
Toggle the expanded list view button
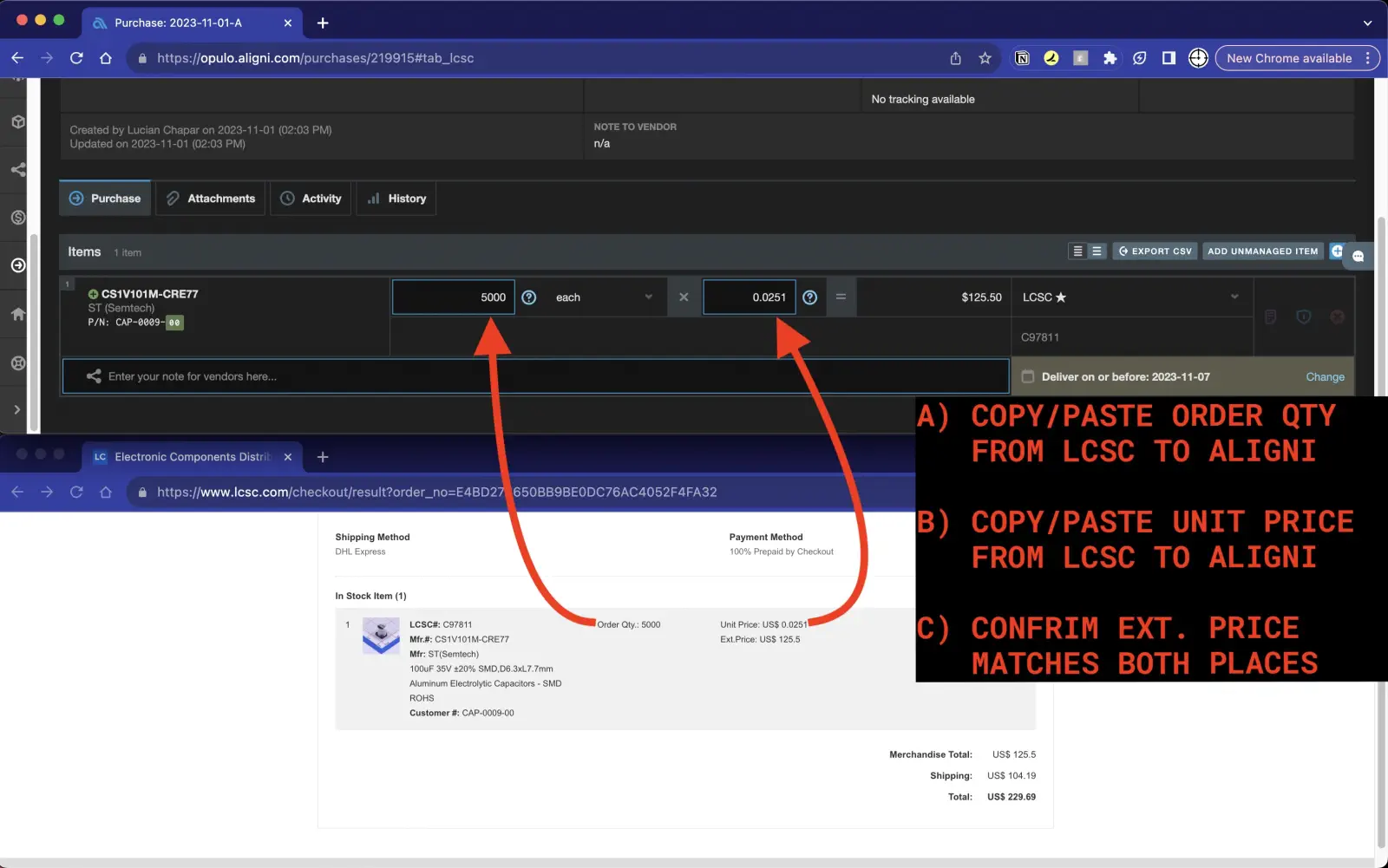tap(1097, 251)
